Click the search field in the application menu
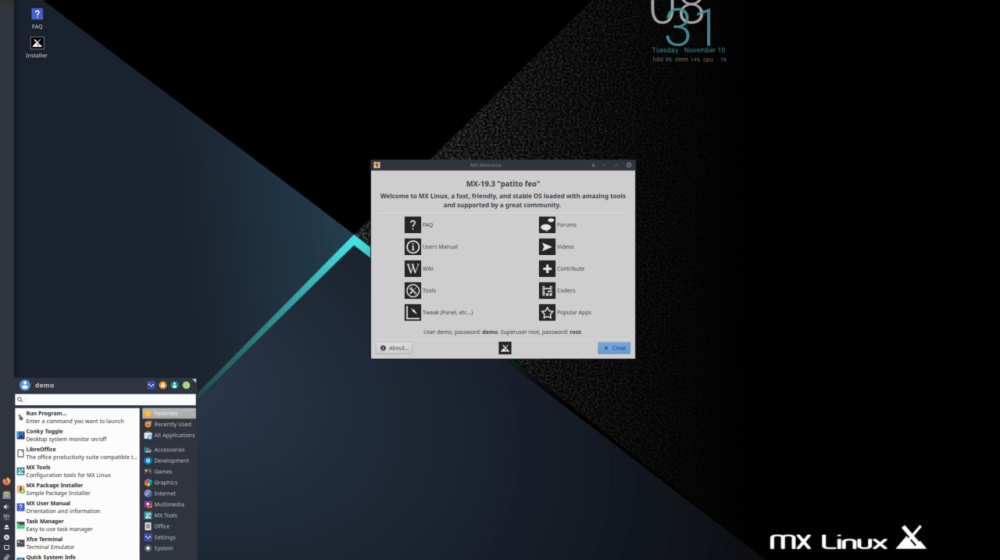1000x560 pixels. tap(105, 399)
